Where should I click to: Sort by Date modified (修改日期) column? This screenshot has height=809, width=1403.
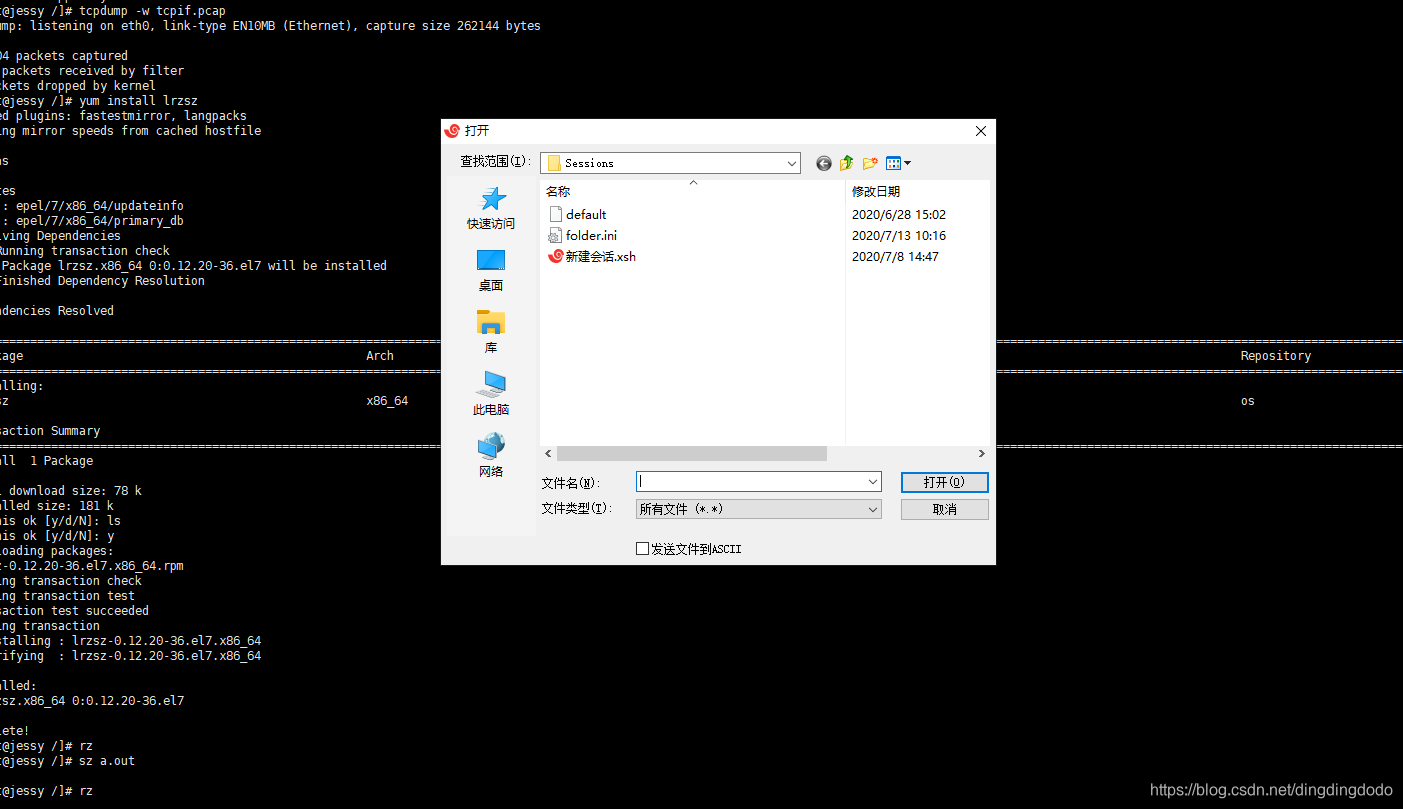[876, 191]
